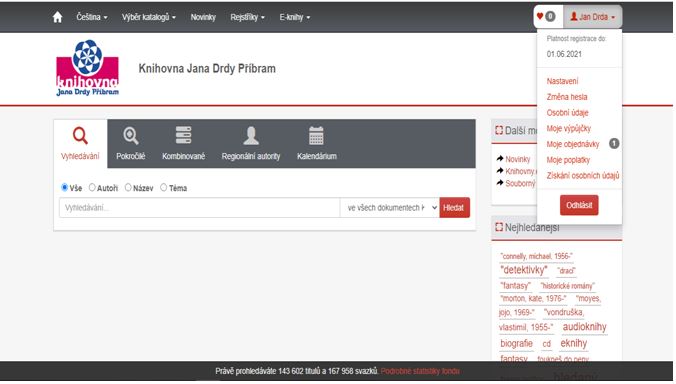Expand the Výběr katalogů menu
676x384 pixels.
point(149,17)
